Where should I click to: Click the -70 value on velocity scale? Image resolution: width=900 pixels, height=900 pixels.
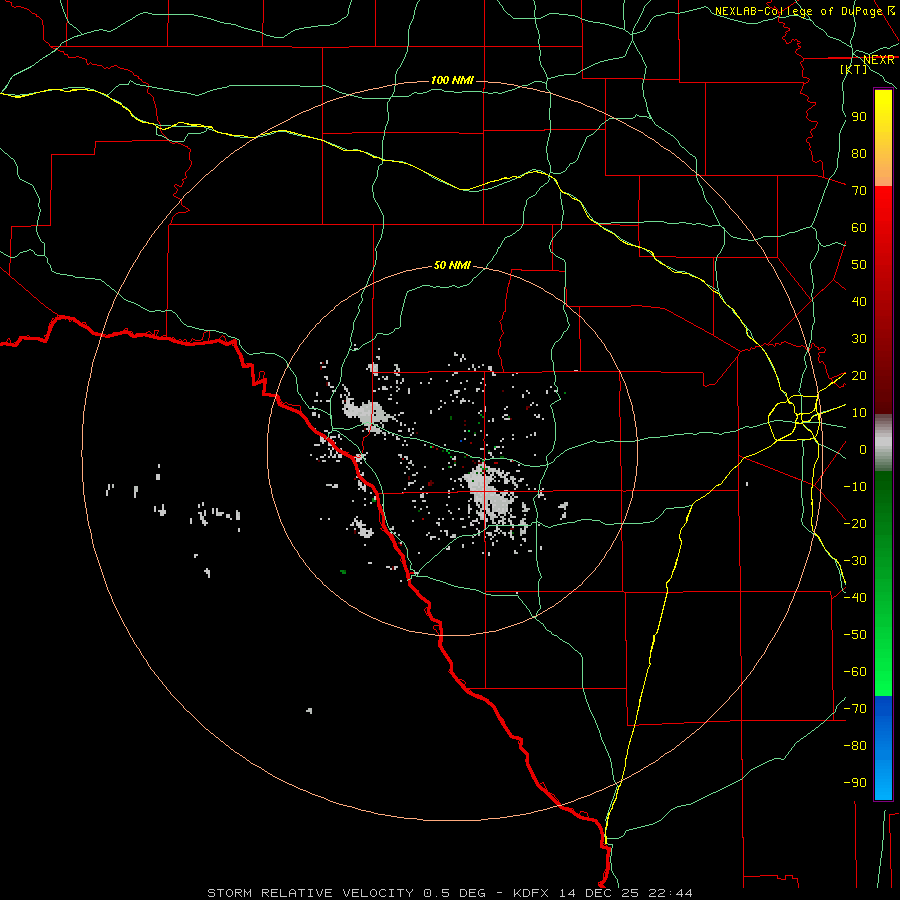tap(855, 709)
